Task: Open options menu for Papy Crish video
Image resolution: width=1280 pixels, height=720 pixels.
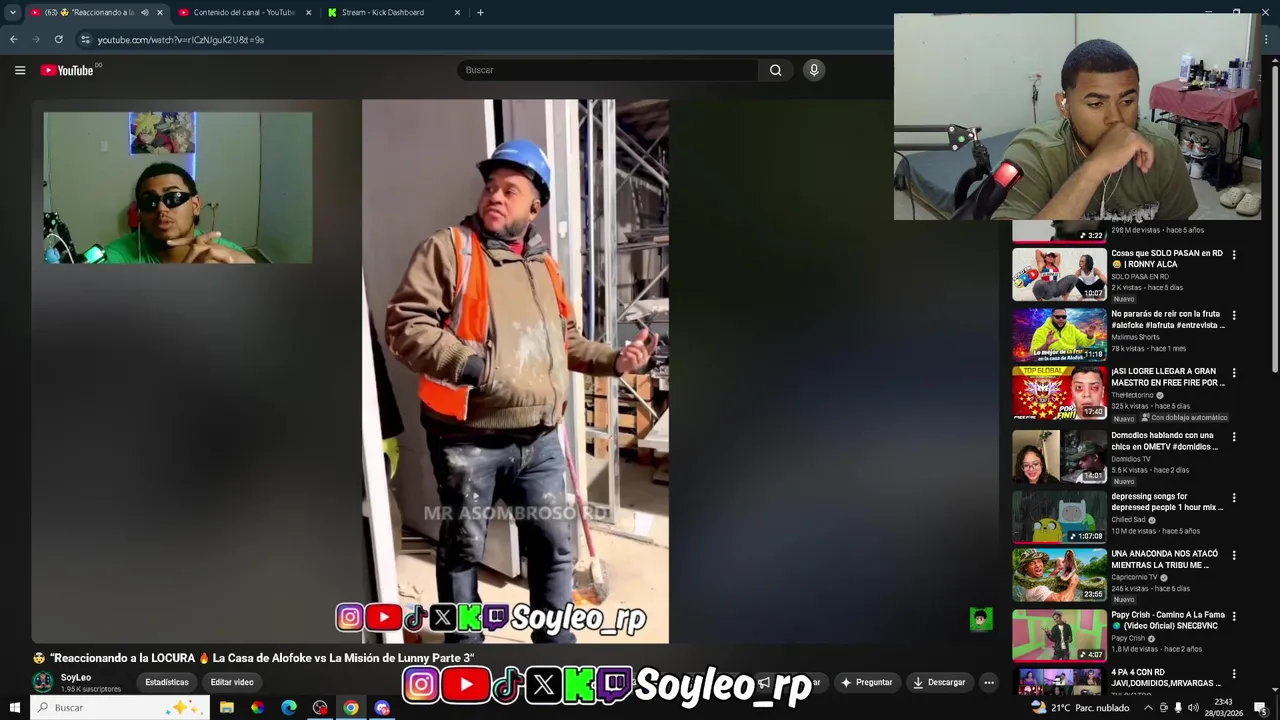Action: click(x=1234, y=616)
